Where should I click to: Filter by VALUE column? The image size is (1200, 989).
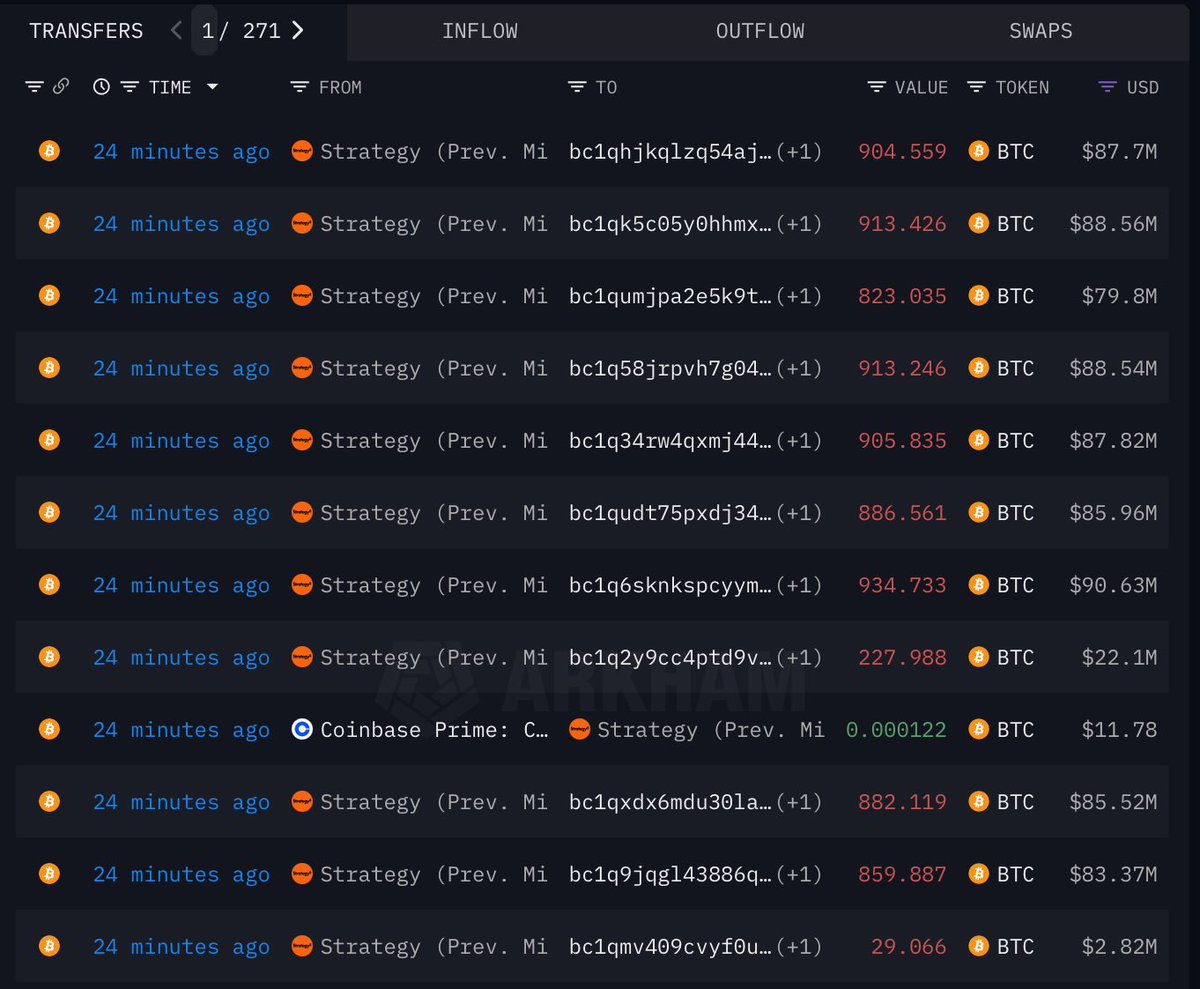pyautogui.click(x=876, y=87)
